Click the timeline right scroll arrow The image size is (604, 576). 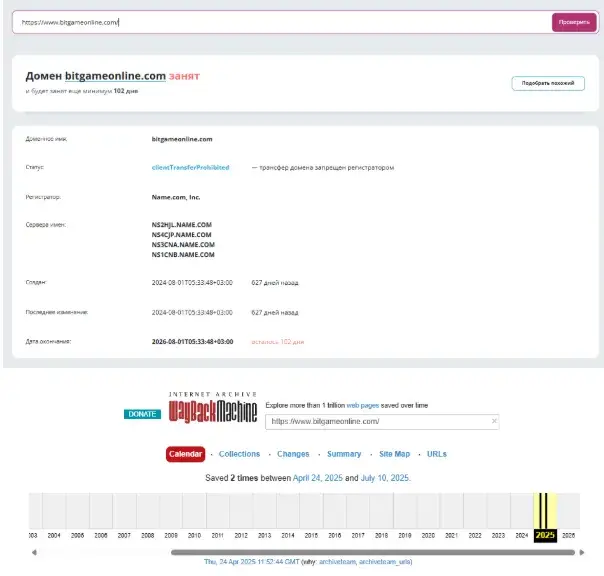point(582,552)
